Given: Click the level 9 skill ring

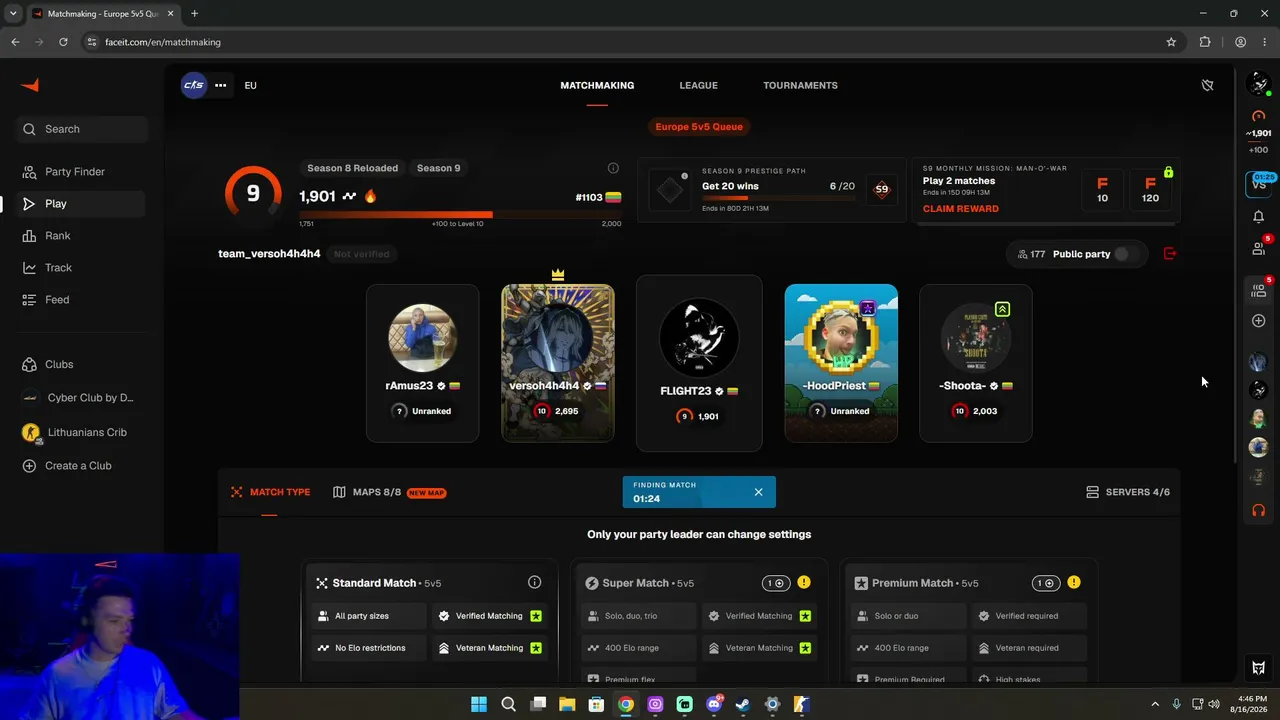Looking at the screenshot, I should pos(253,193).
